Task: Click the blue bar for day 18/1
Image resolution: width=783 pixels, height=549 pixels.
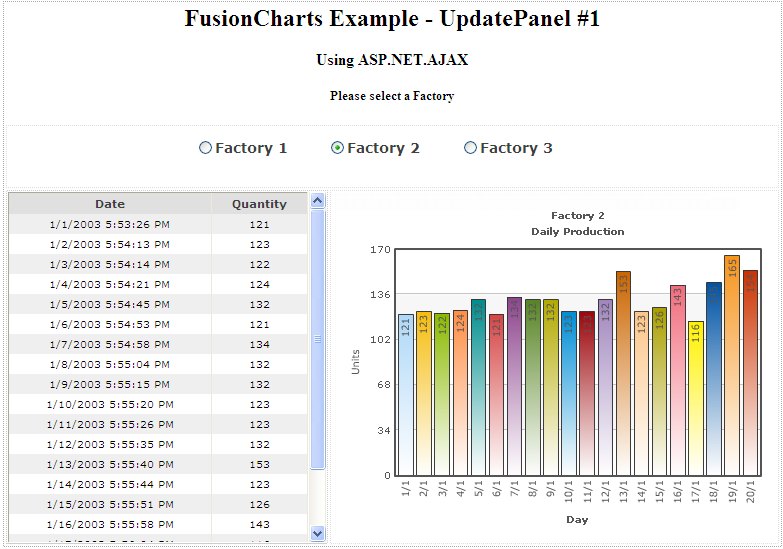Action: [714, 378]
